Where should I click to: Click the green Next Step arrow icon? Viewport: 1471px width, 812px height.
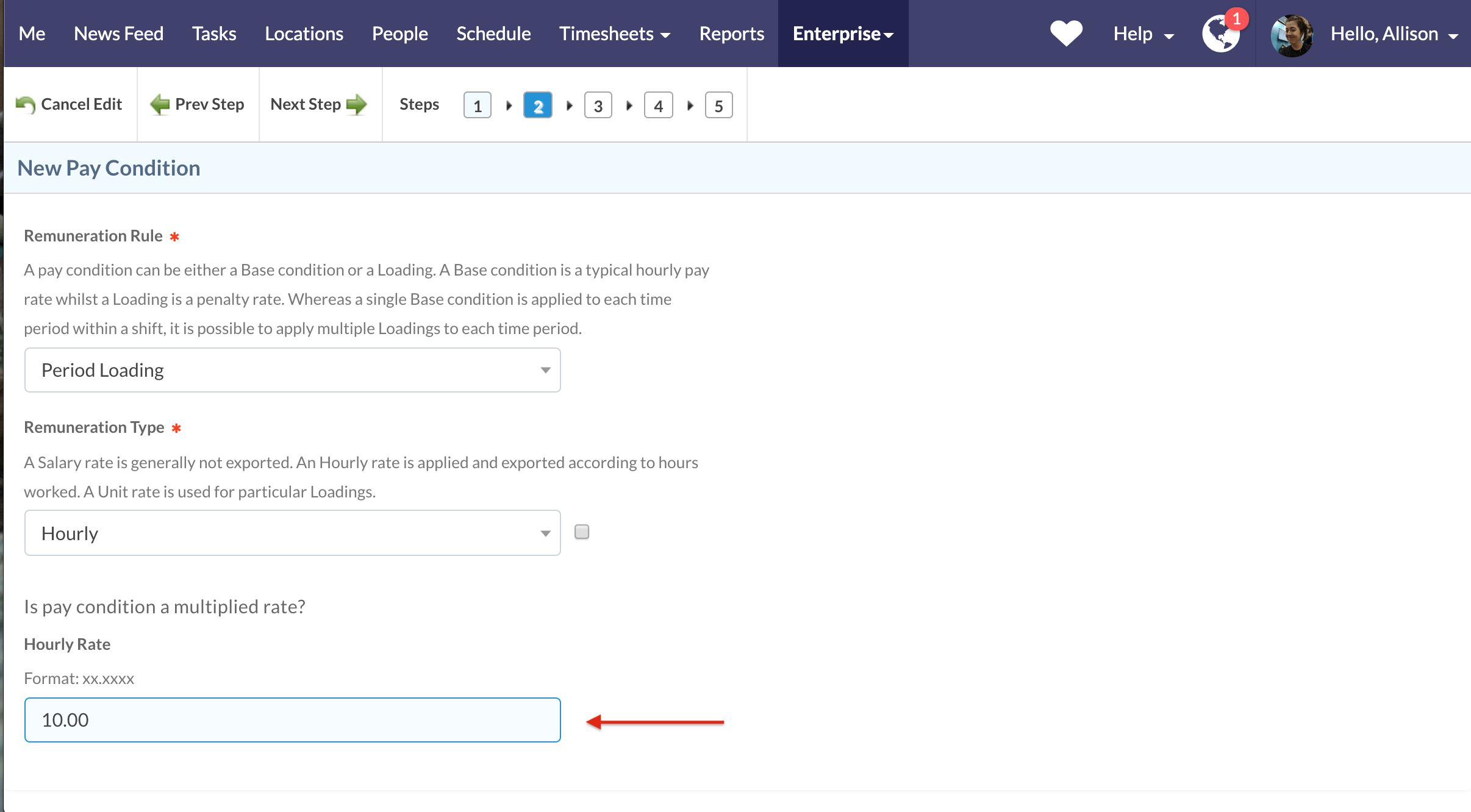coord(357,105)
